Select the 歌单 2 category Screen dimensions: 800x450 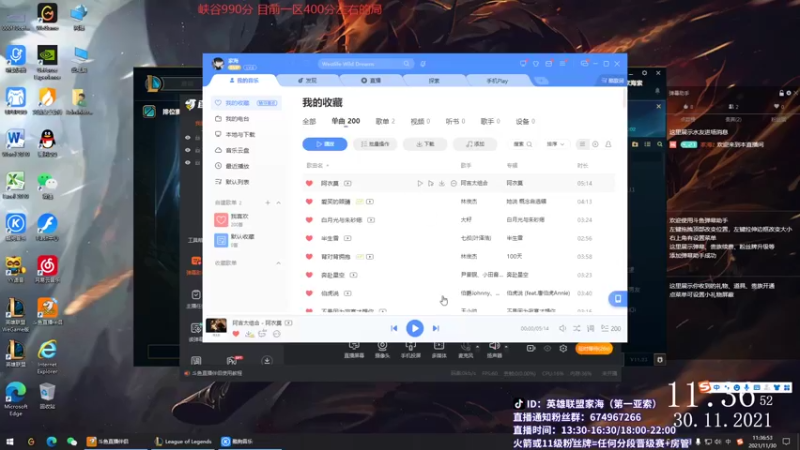point(385,121)
